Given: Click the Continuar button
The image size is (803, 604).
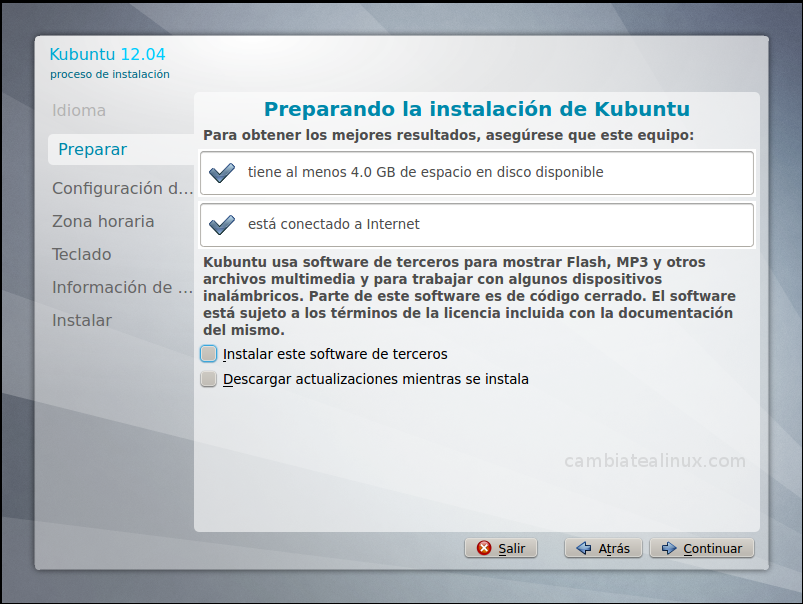Looking at the screenshot, I should [702, 548].
